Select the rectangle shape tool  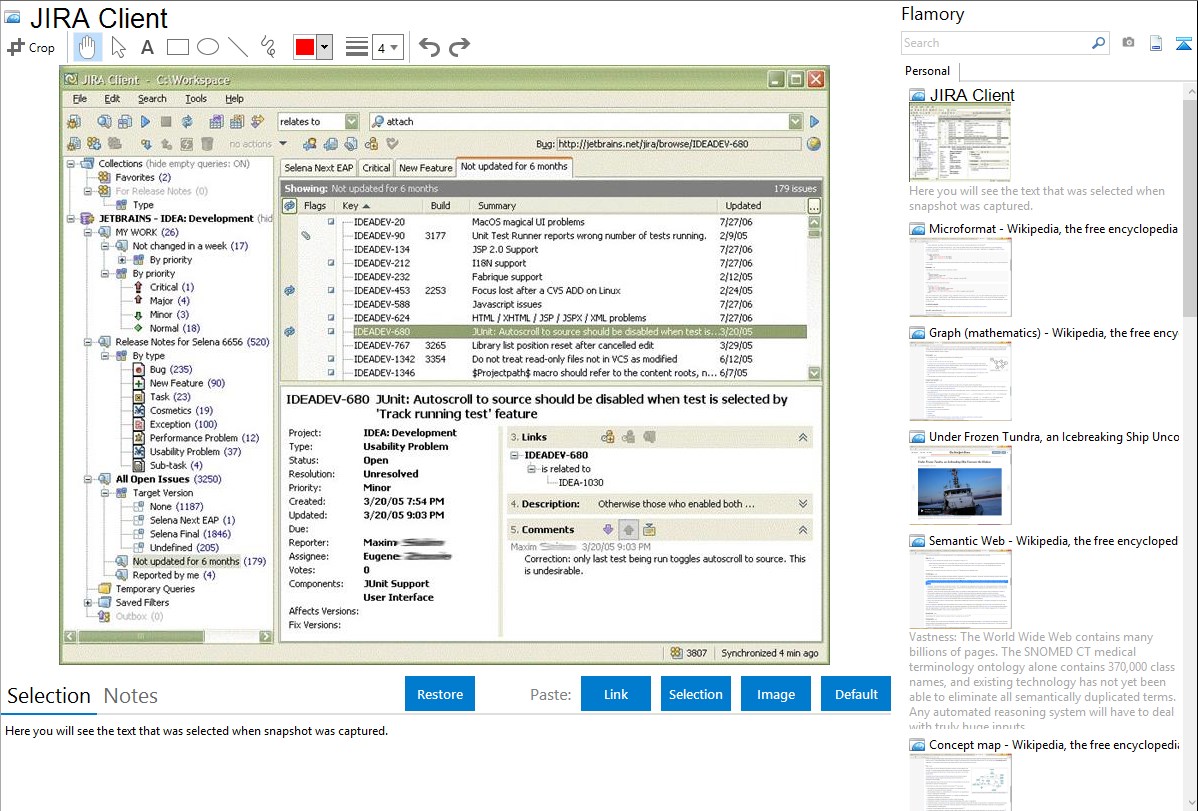point(177,47)
